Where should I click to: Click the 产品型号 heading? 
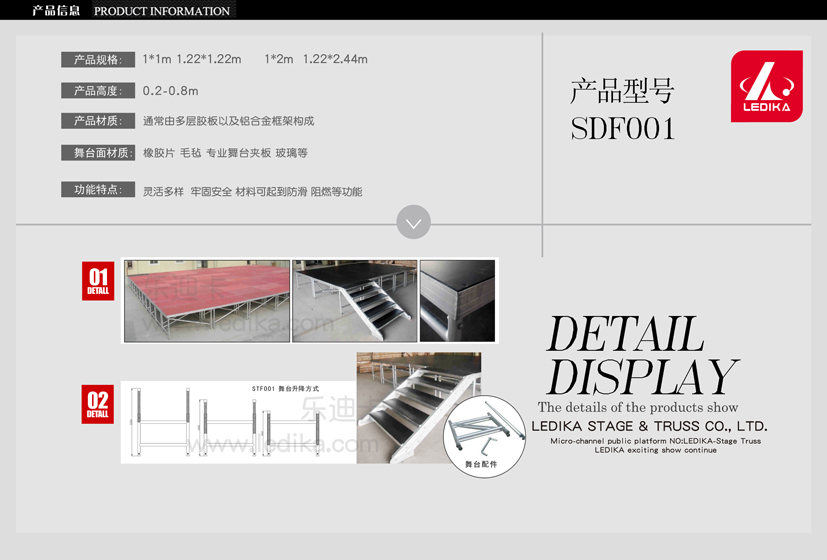point(622,91)
